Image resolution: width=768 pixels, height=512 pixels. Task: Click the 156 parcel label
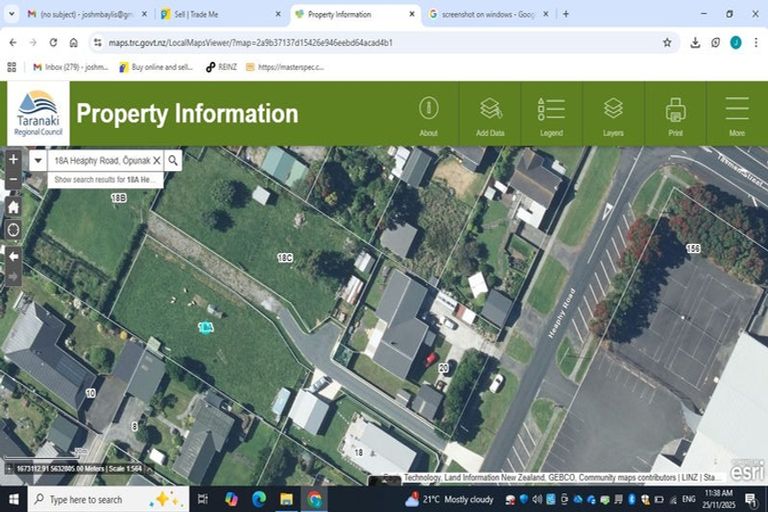[693, 248]
